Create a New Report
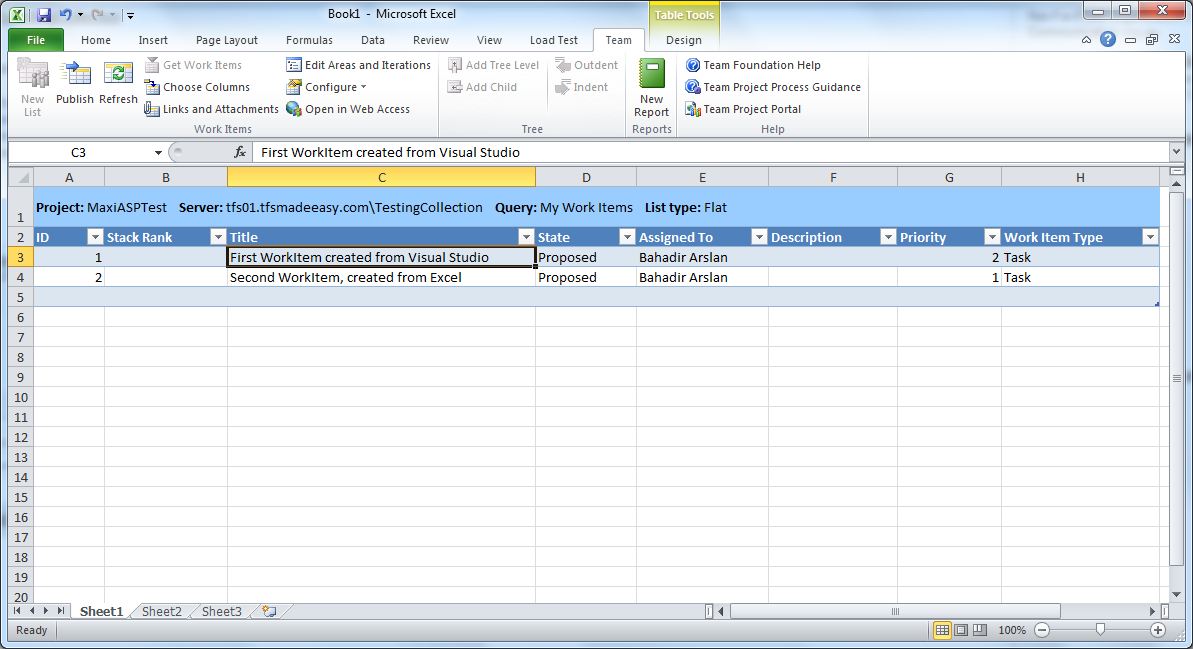 pyautogui.click(x=651, y=88)
